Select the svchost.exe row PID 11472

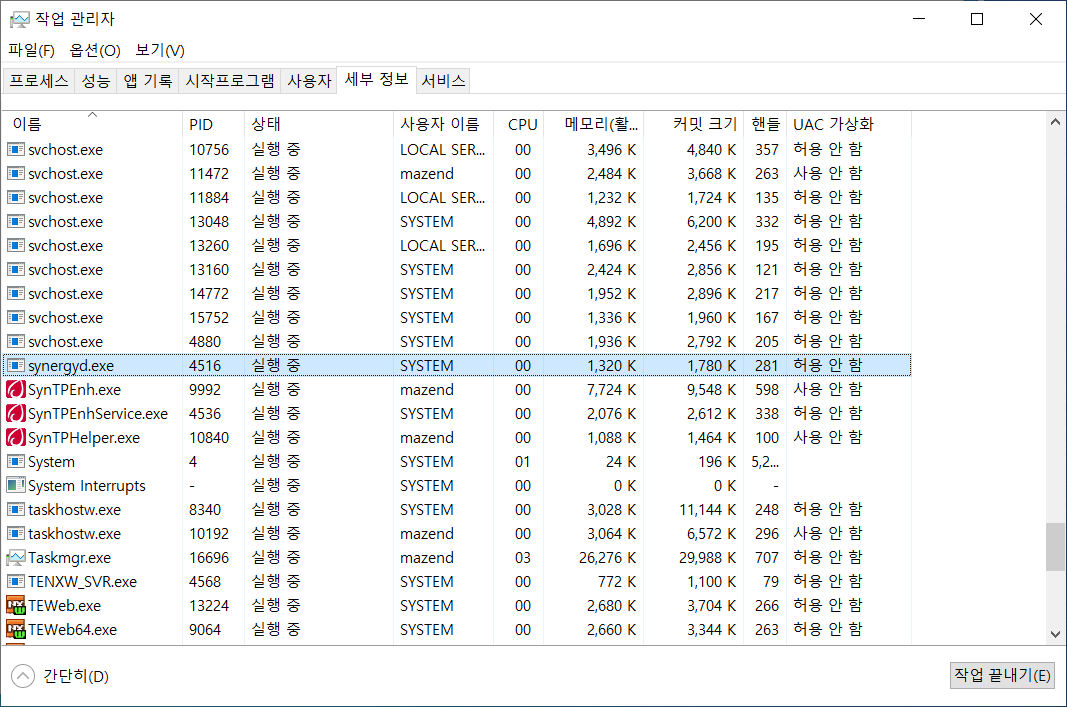click(x=457, y=174)
